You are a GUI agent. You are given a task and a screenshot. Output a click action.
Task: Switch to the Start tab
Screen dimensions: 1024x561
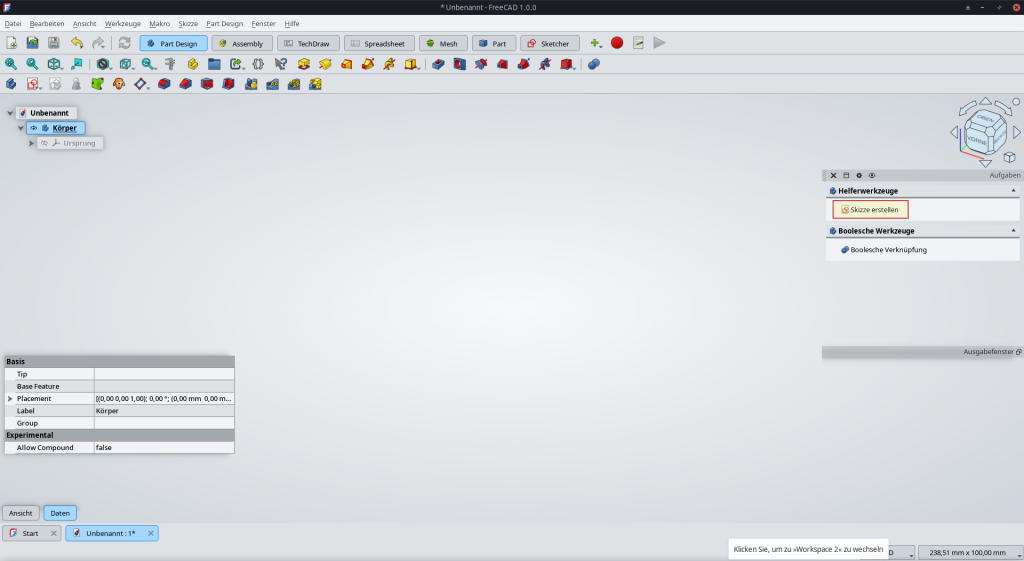click(x=30, y=533)
